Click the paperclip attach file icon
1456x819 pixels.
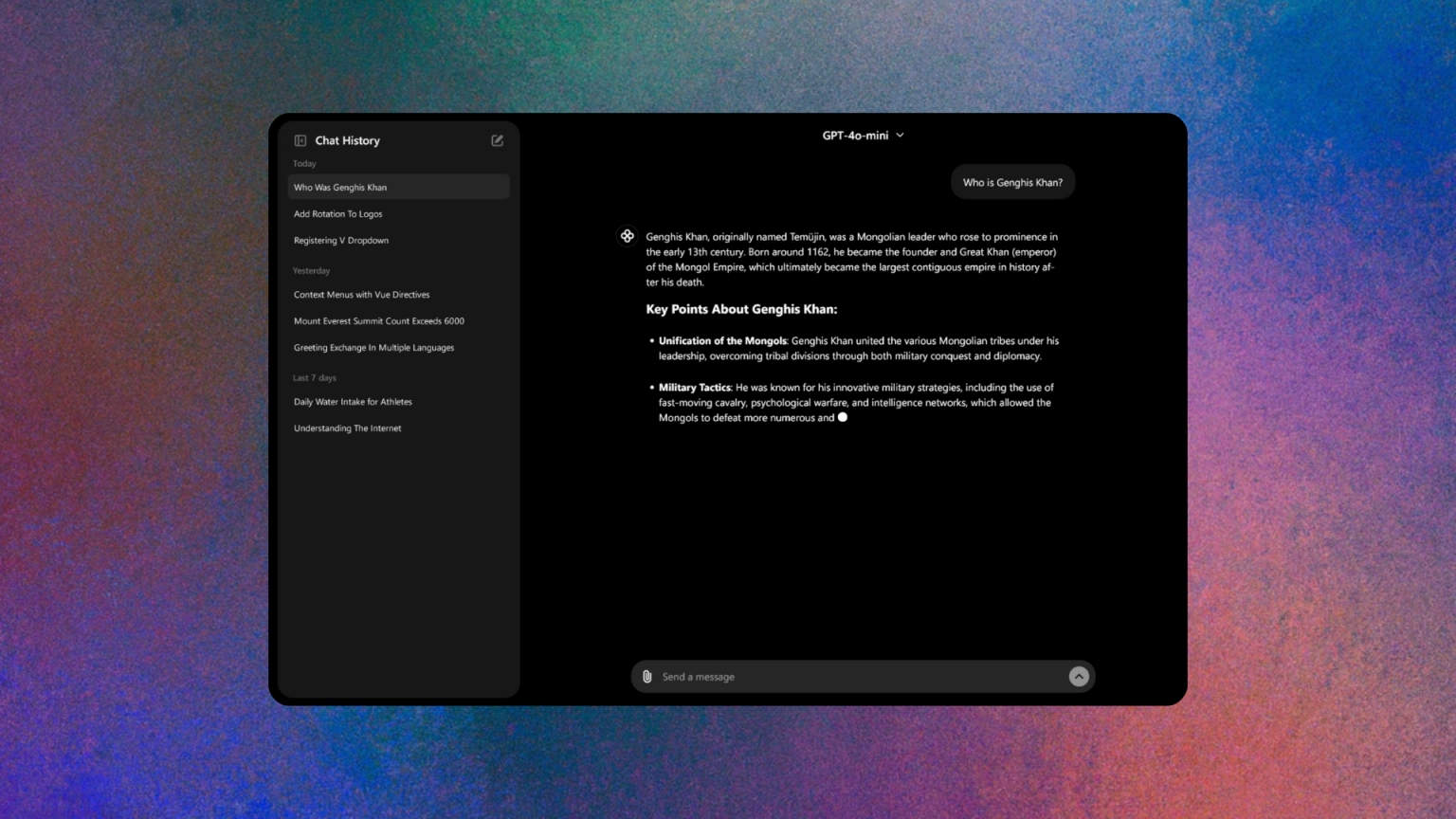[x=647, y=677]
